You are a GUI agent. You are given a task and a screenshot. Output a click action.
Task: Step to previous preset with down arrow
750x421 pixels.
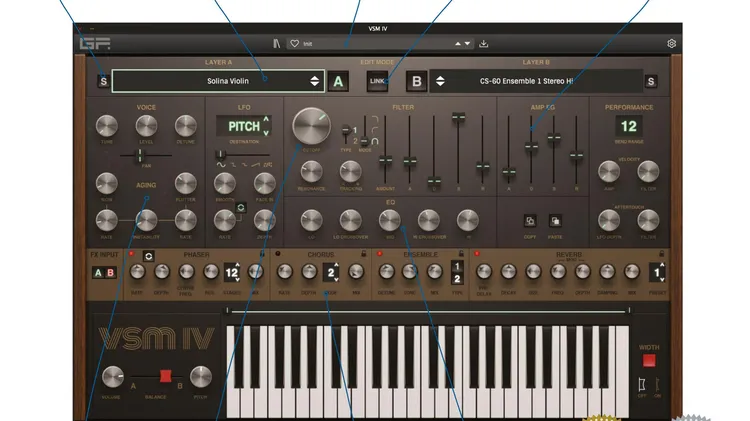467,44
